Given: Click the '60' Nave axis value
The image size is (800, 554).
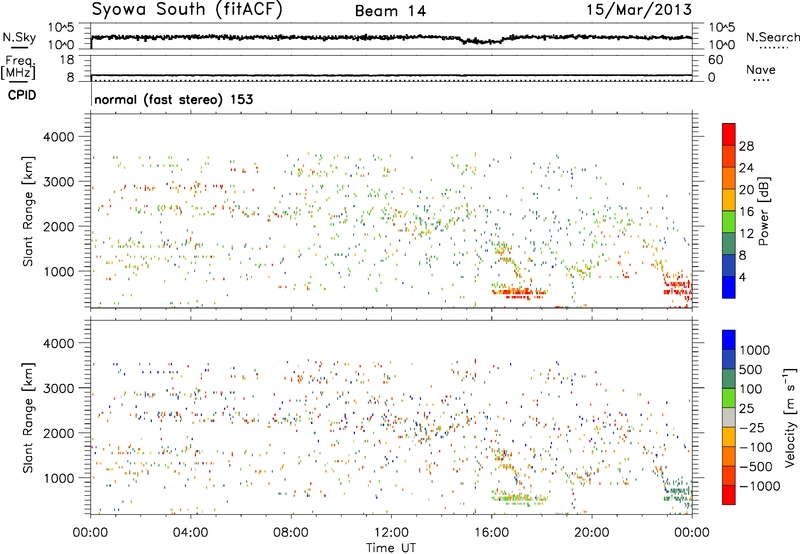Looking at the screenshot, I should tap(715, 60).
